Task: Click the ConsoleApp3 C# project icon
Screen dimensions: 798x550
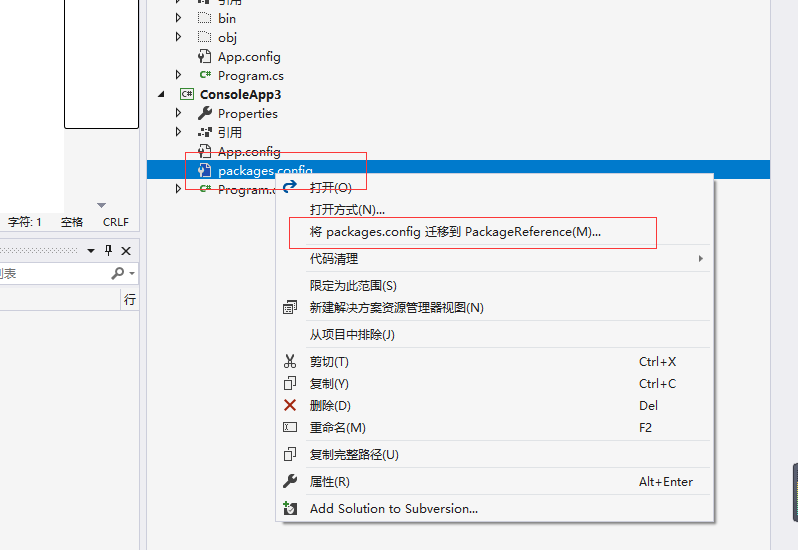Action: tap(187, 94)
